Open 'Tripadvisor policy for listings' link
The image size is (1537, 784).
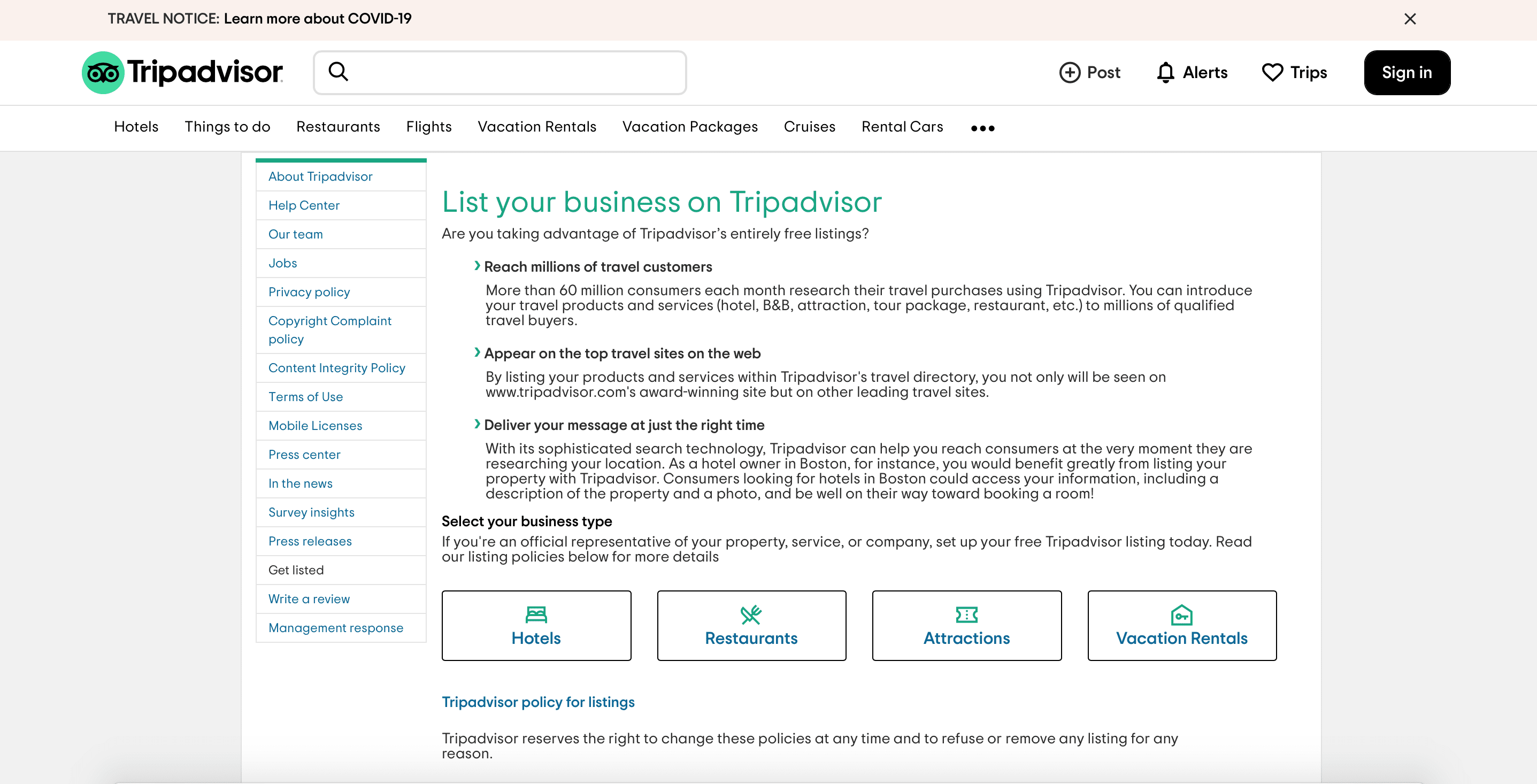[x=537, y=702]
